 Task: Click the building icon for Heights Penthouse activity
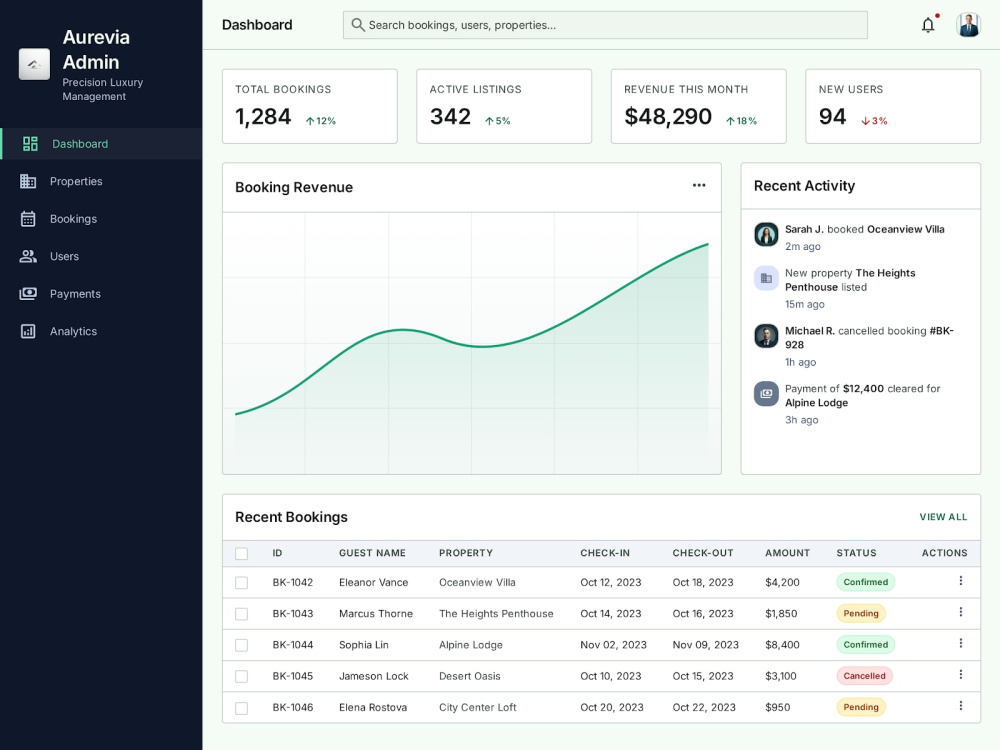[766, 278]
